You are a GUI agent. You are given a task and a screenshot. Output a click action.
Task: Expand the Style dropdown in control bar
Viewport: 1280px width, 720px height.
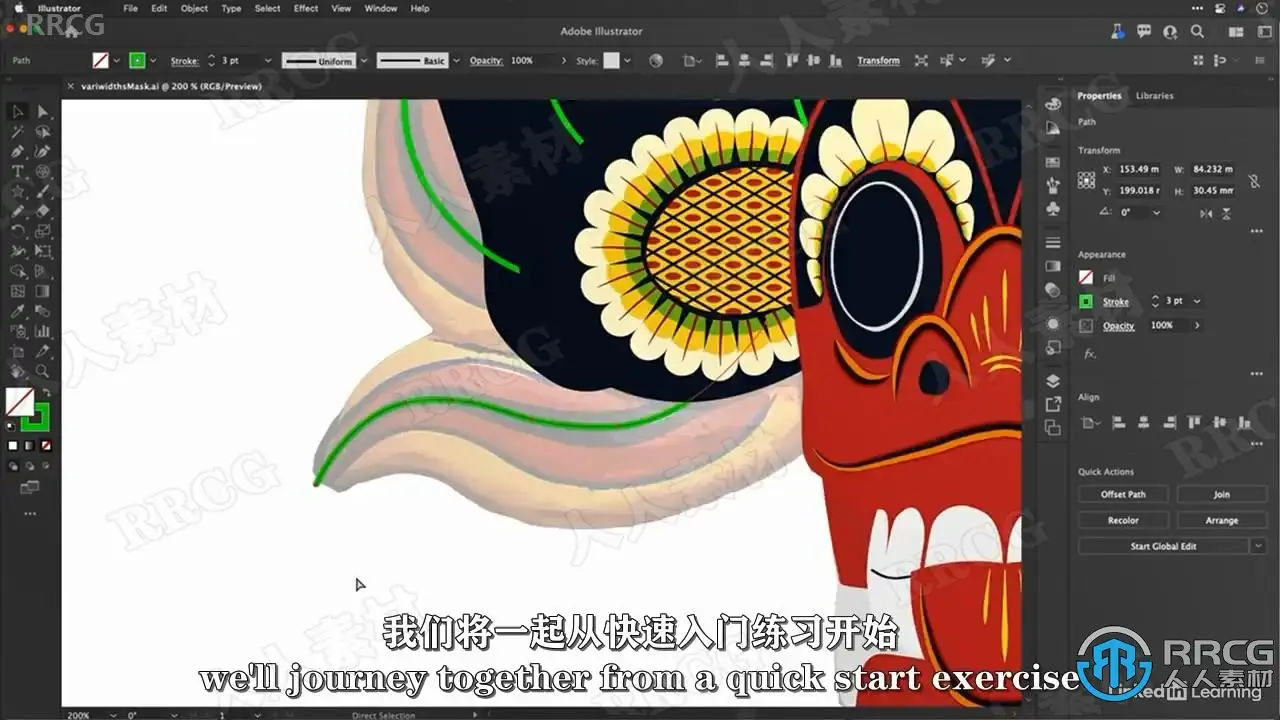627,61
